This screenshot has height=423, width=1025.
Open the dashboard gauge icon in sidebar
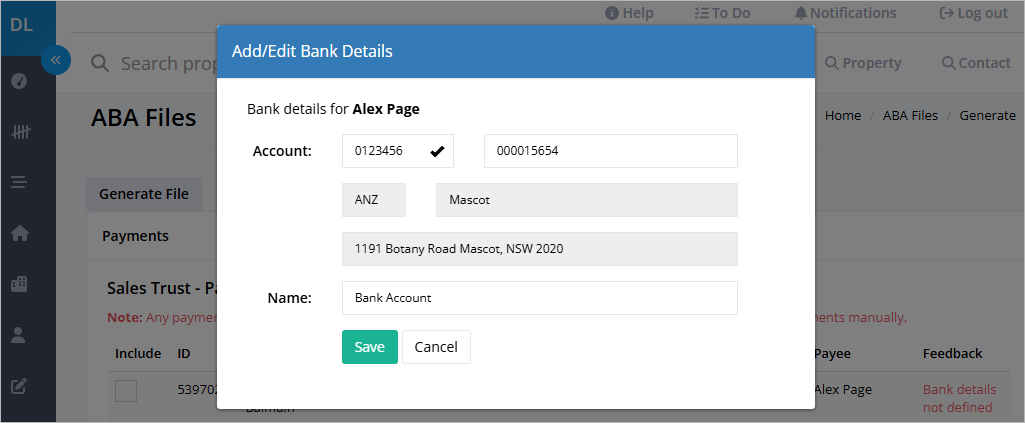click(x=19, y=82)
